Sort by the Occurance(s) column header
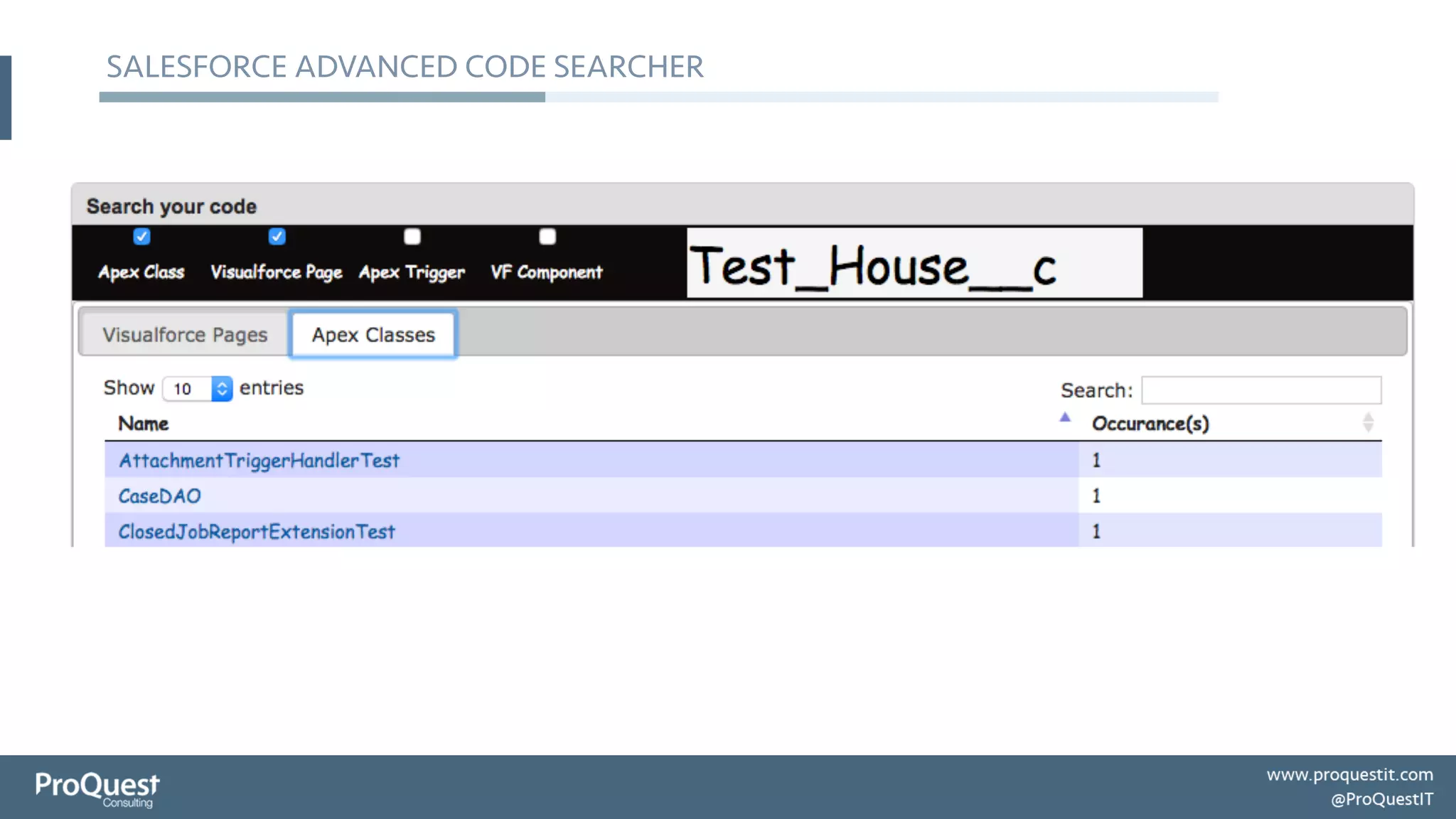1456x819 pixels. [x=1150, y=424]
